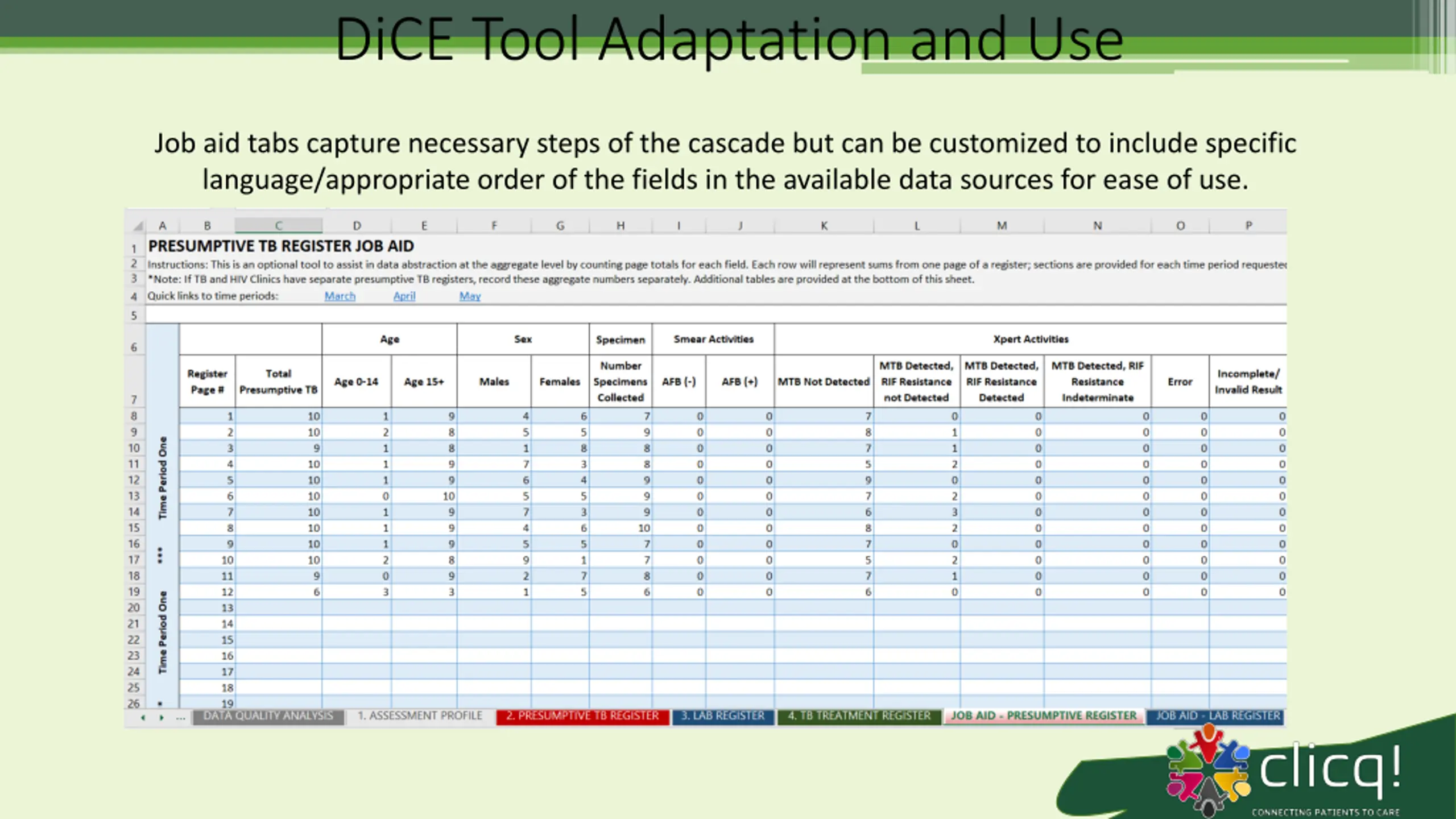
Task: Select column K header
Action: 824,226
